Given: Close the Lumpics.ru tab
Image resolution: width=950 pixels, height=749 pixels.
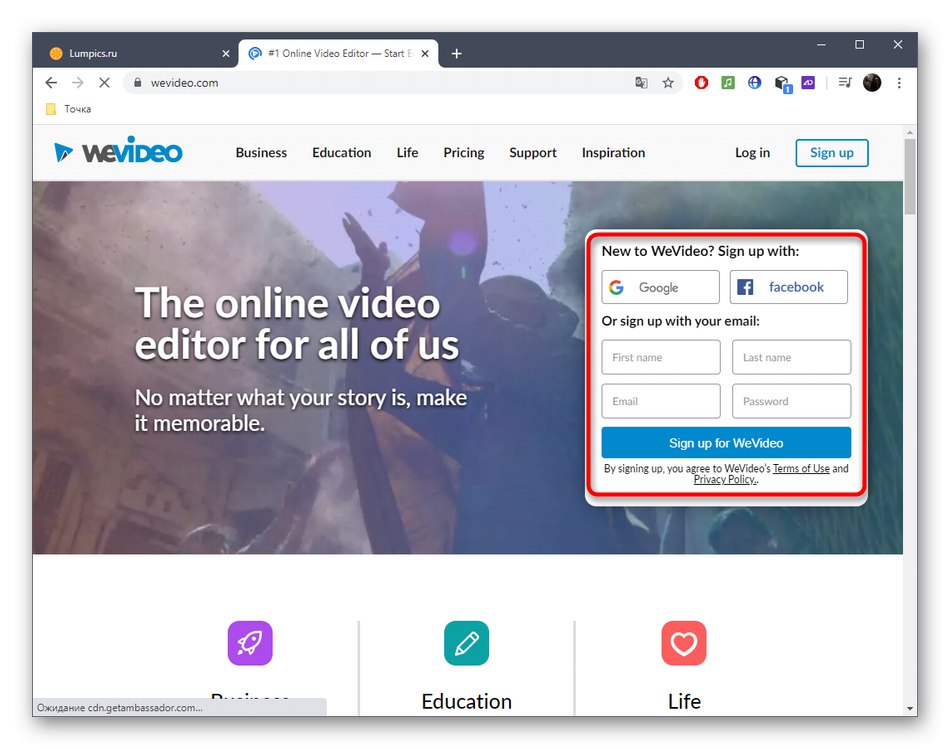Looking at the screenshot, I should (225, 53).
